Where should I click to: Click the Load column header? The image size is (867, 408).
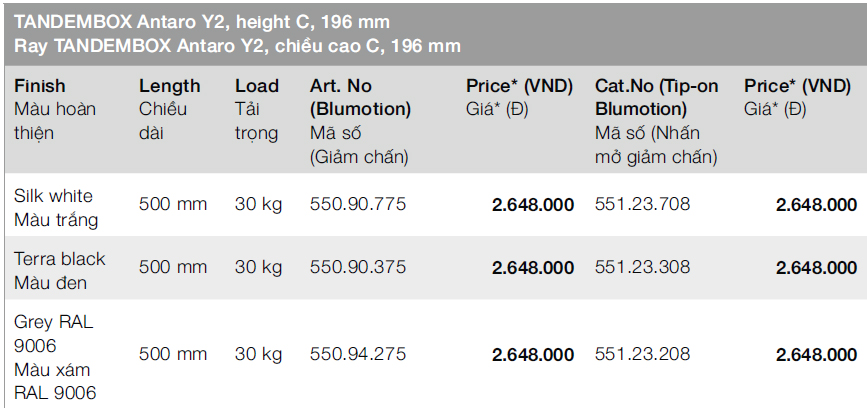257,86
